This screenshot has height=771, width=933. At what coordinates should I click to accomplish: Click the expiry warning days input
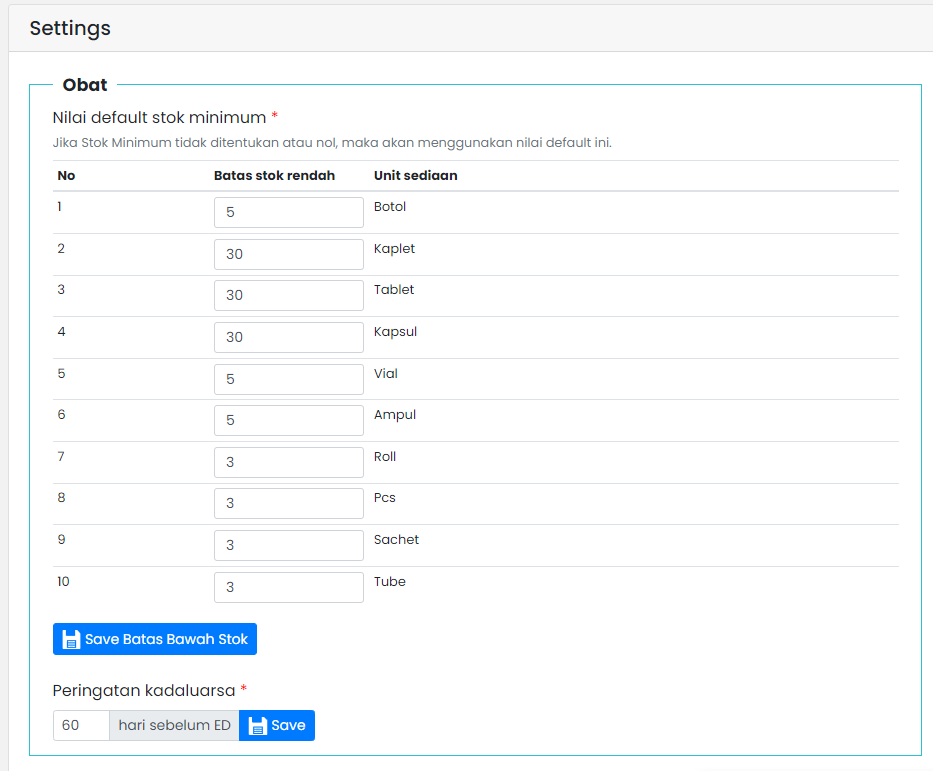81,726
